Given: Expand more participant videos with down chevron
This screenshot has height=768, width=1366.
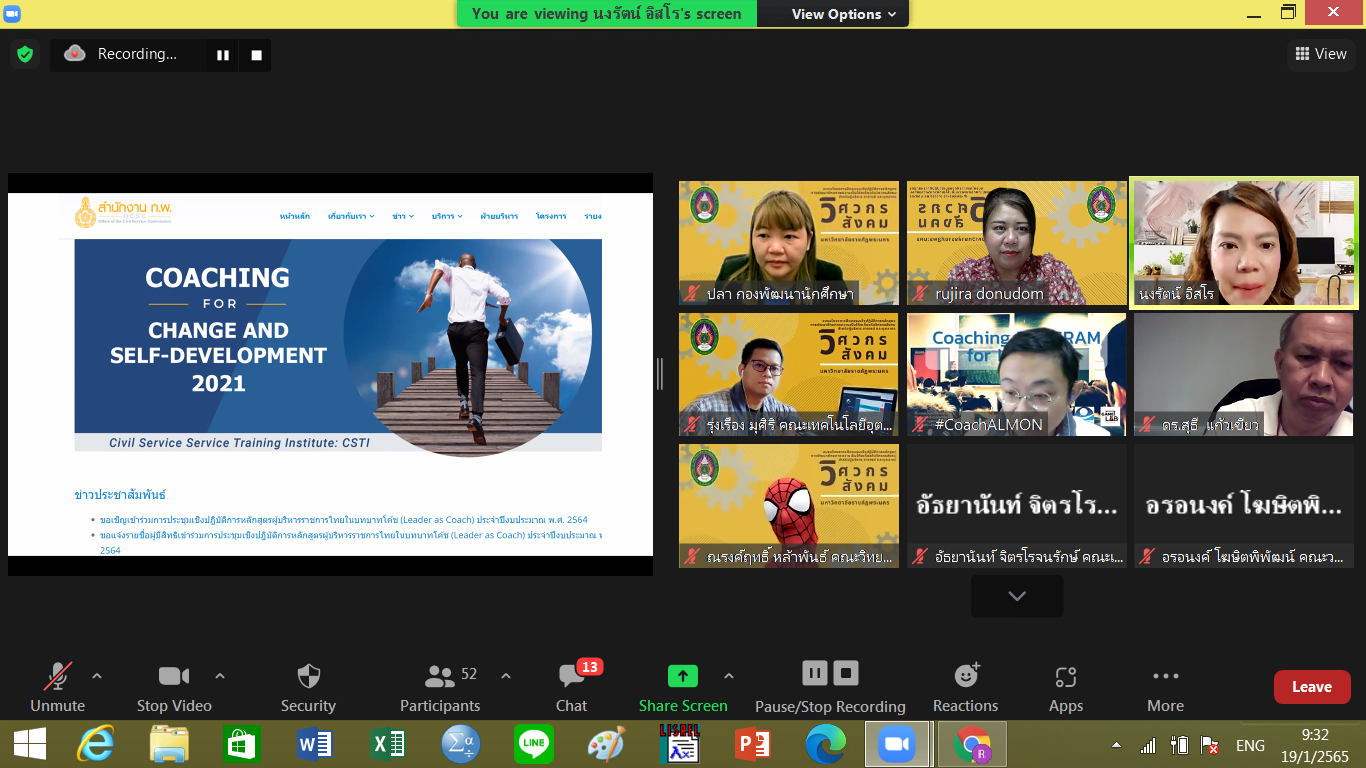Looking at the screenshot, I should pyautogui.click(x=1017, y=596).
